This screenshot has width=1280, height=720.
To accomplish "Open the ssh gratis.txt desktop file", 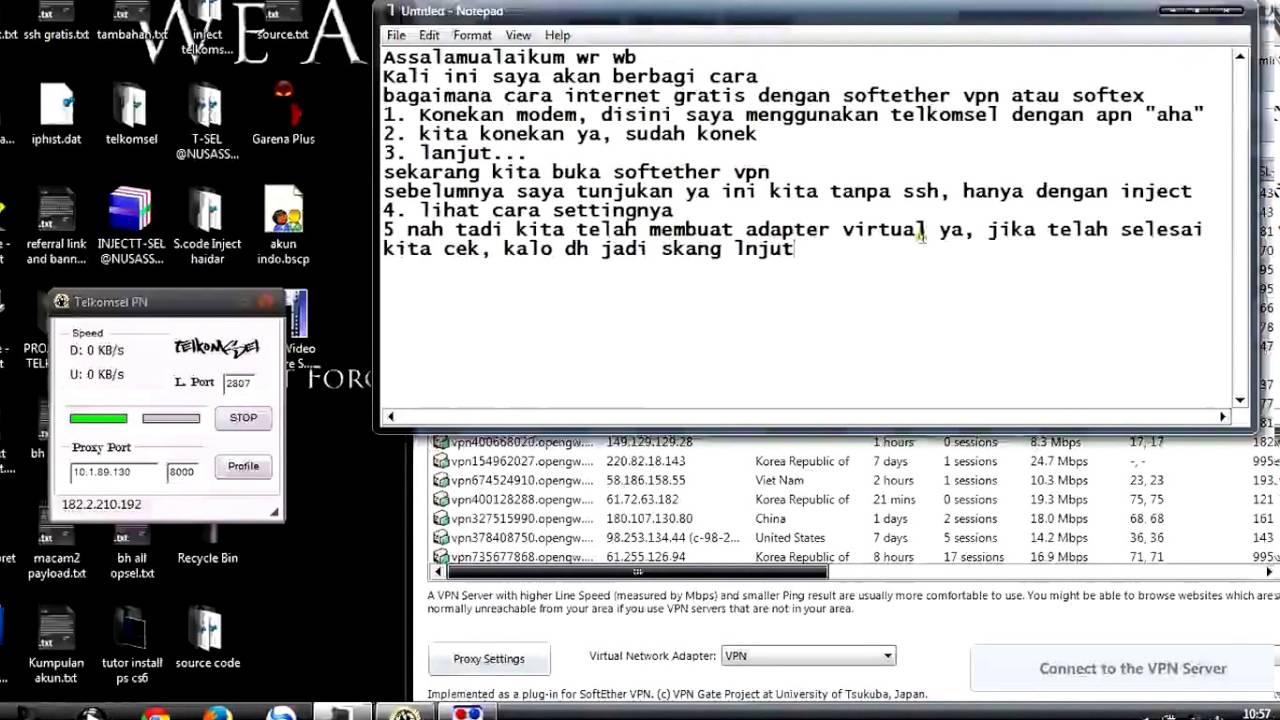I will [x=56, y=22].
